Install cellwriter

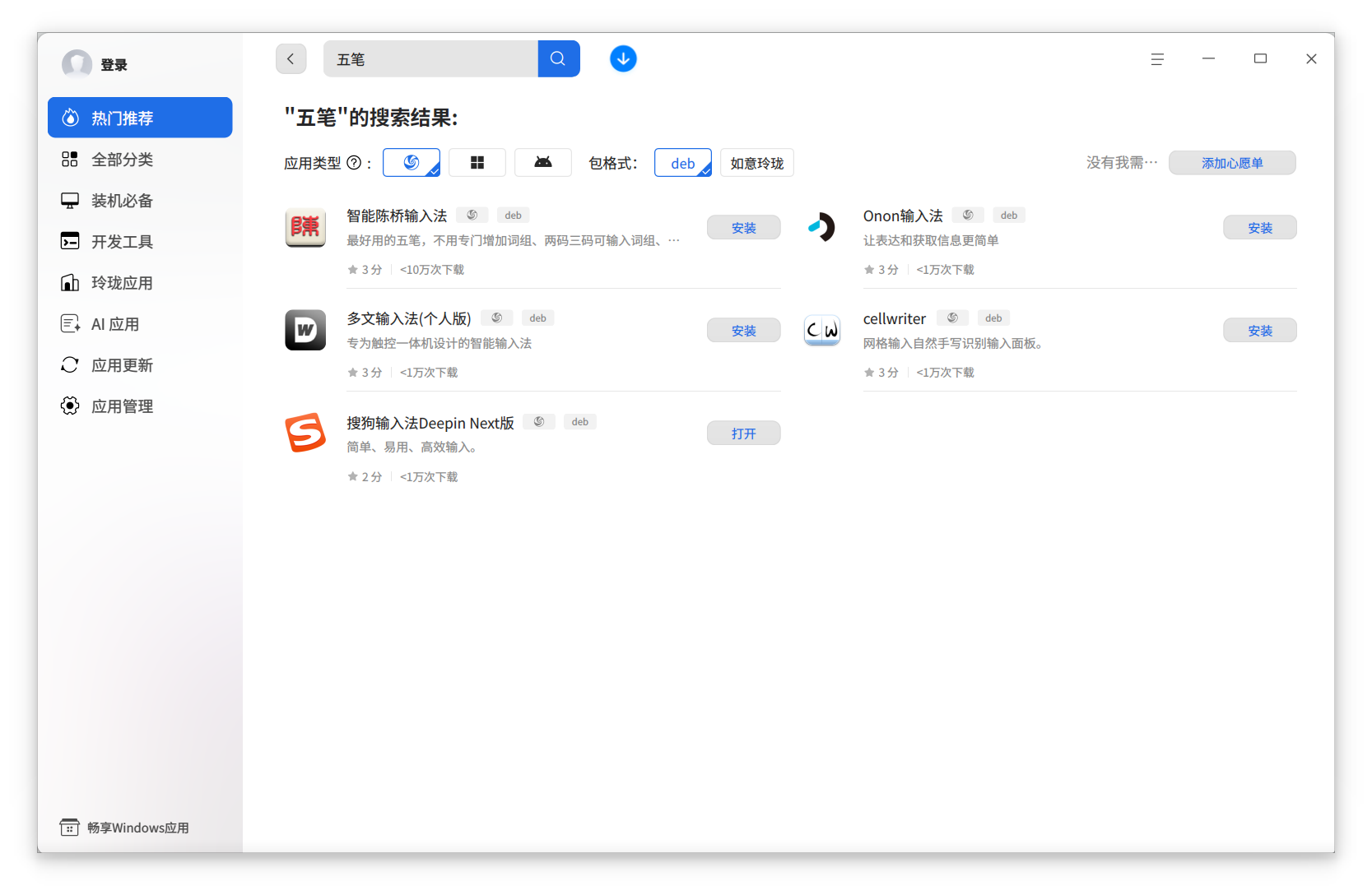tap(1260, 331)
